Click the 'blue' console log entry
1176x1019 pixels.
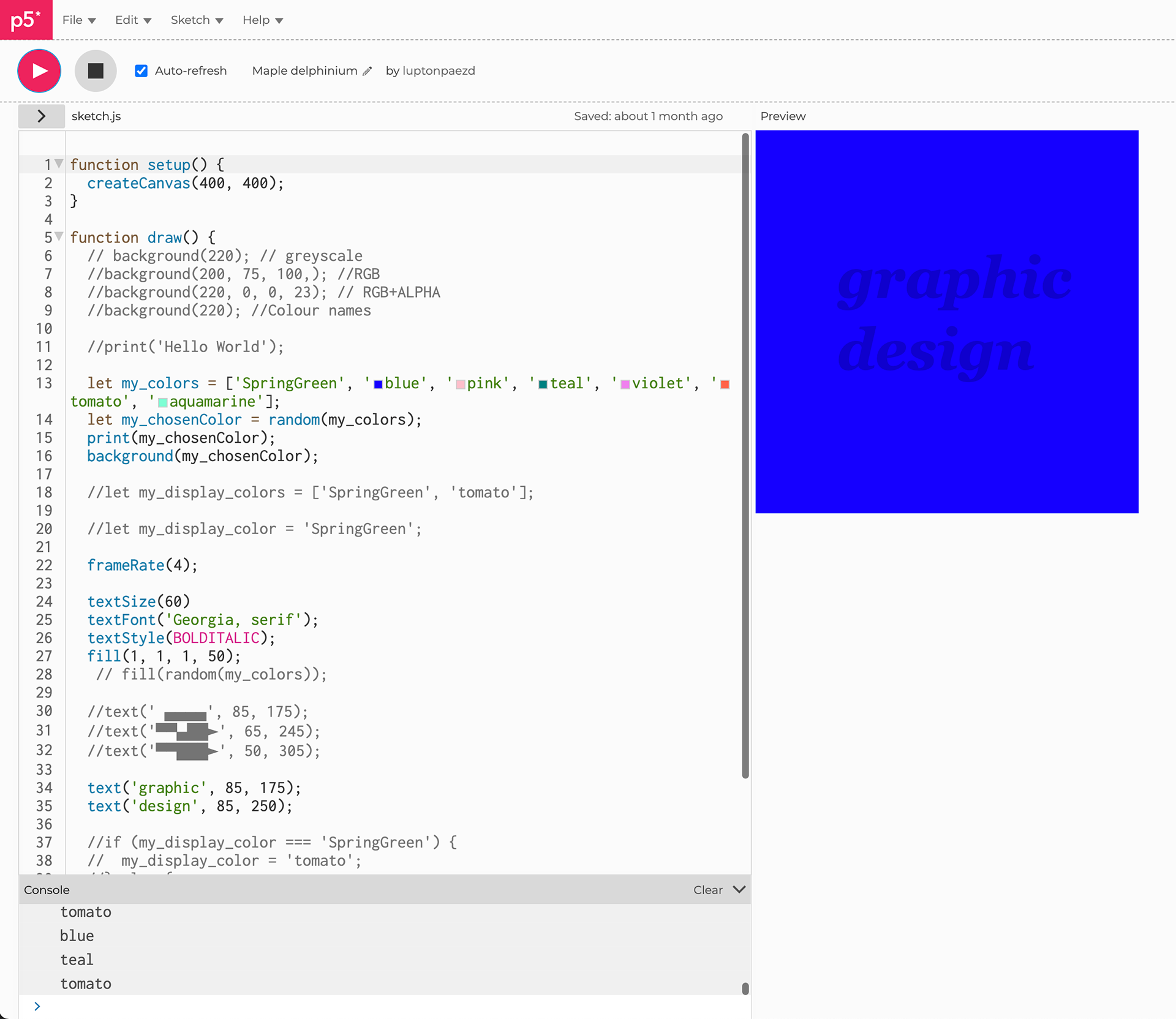click(x=77, y=936)
